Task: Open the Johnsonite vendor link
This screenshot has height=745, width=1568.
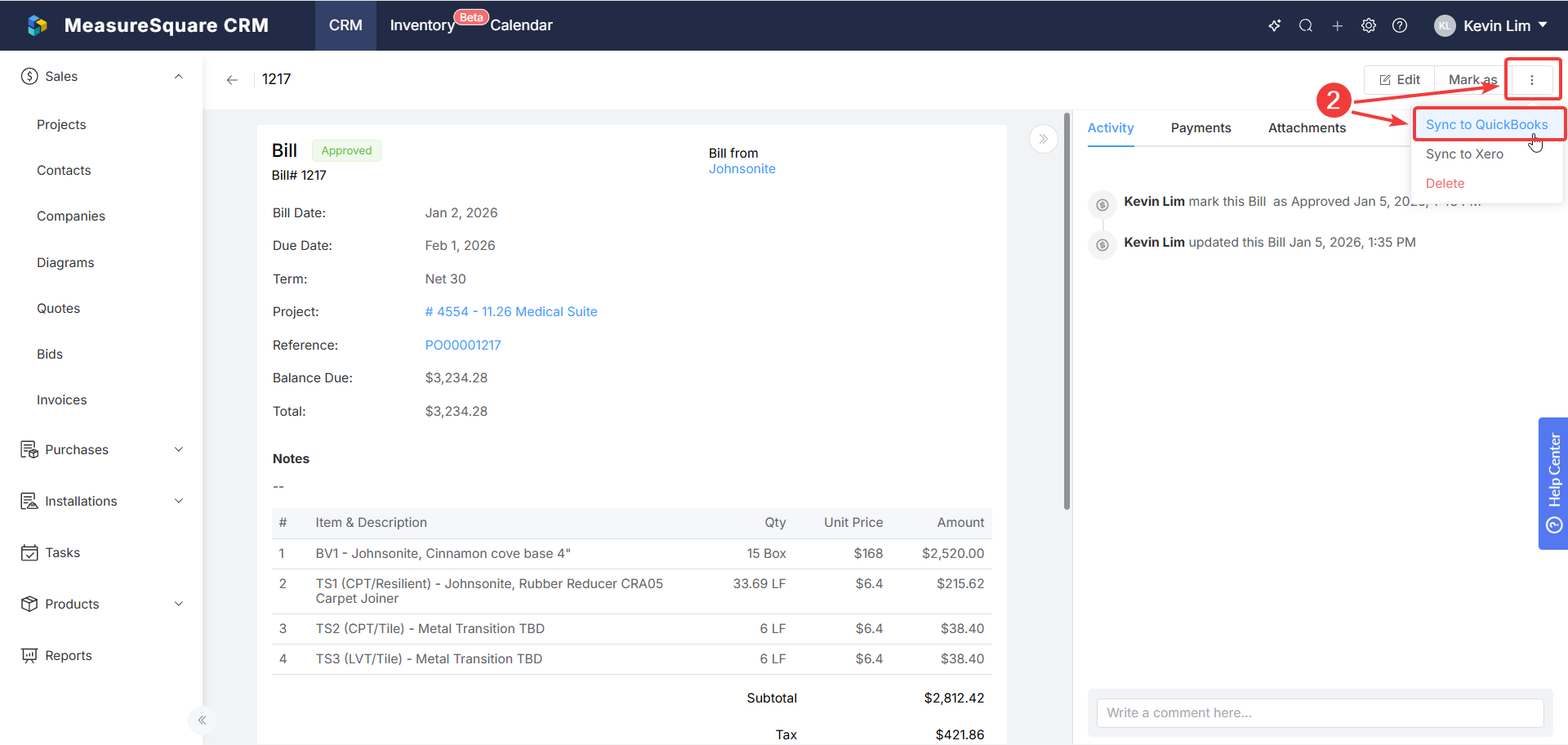Action: click(742, 168)
